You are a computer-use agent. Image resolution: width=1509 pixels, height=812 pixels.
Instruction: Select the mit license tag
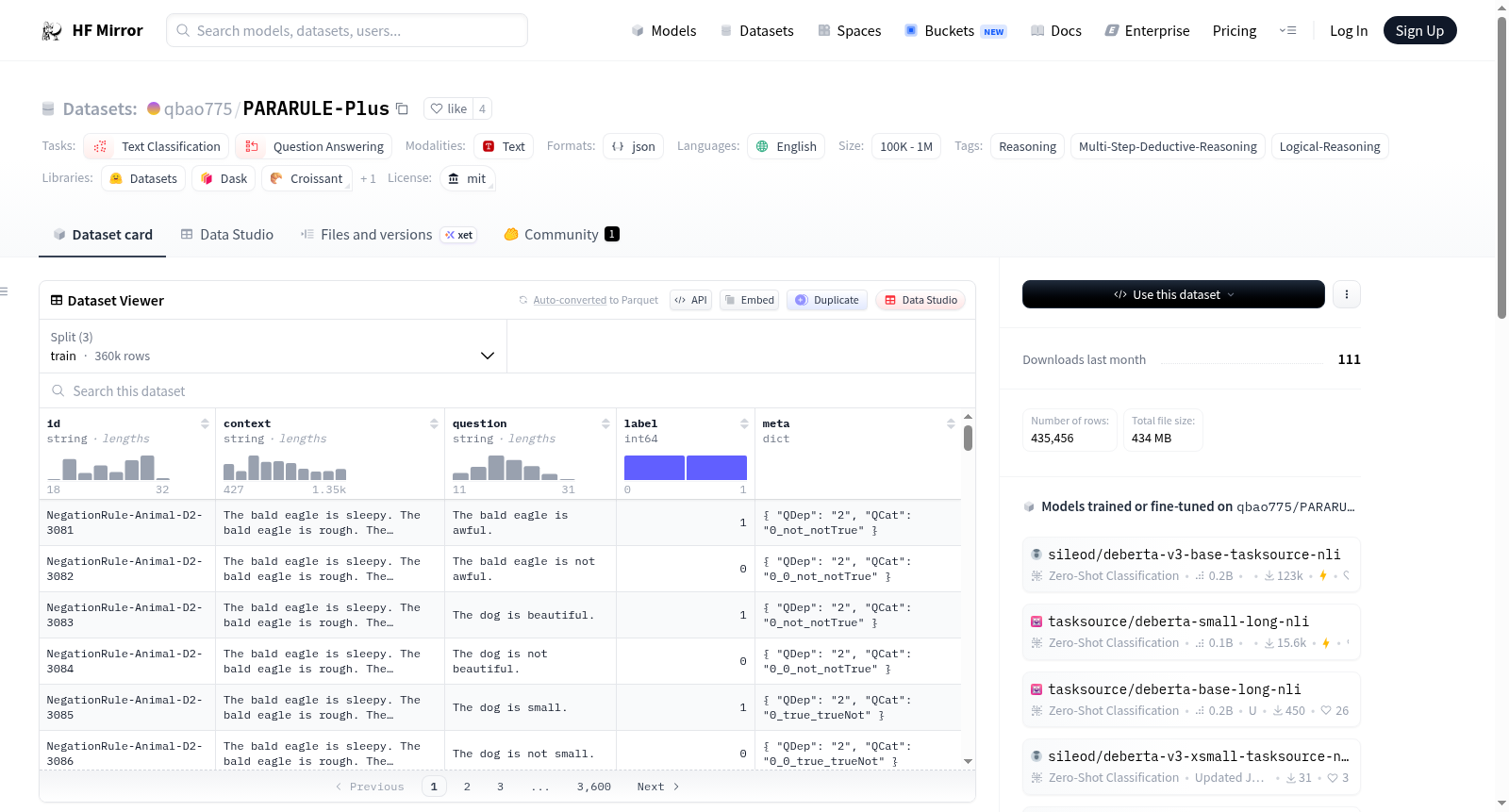point(468,178)
